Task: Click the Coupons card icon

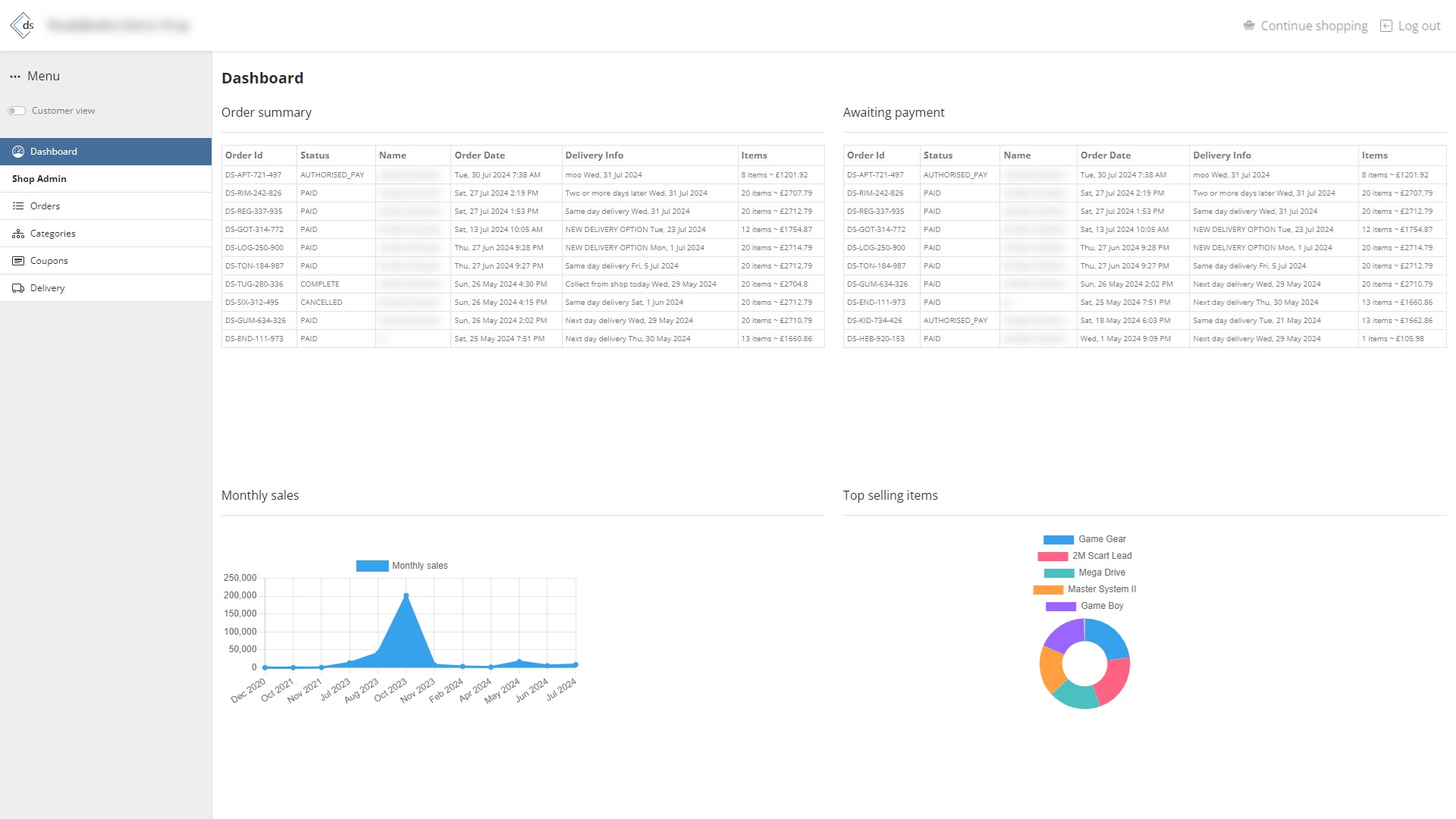Action: 18,261
